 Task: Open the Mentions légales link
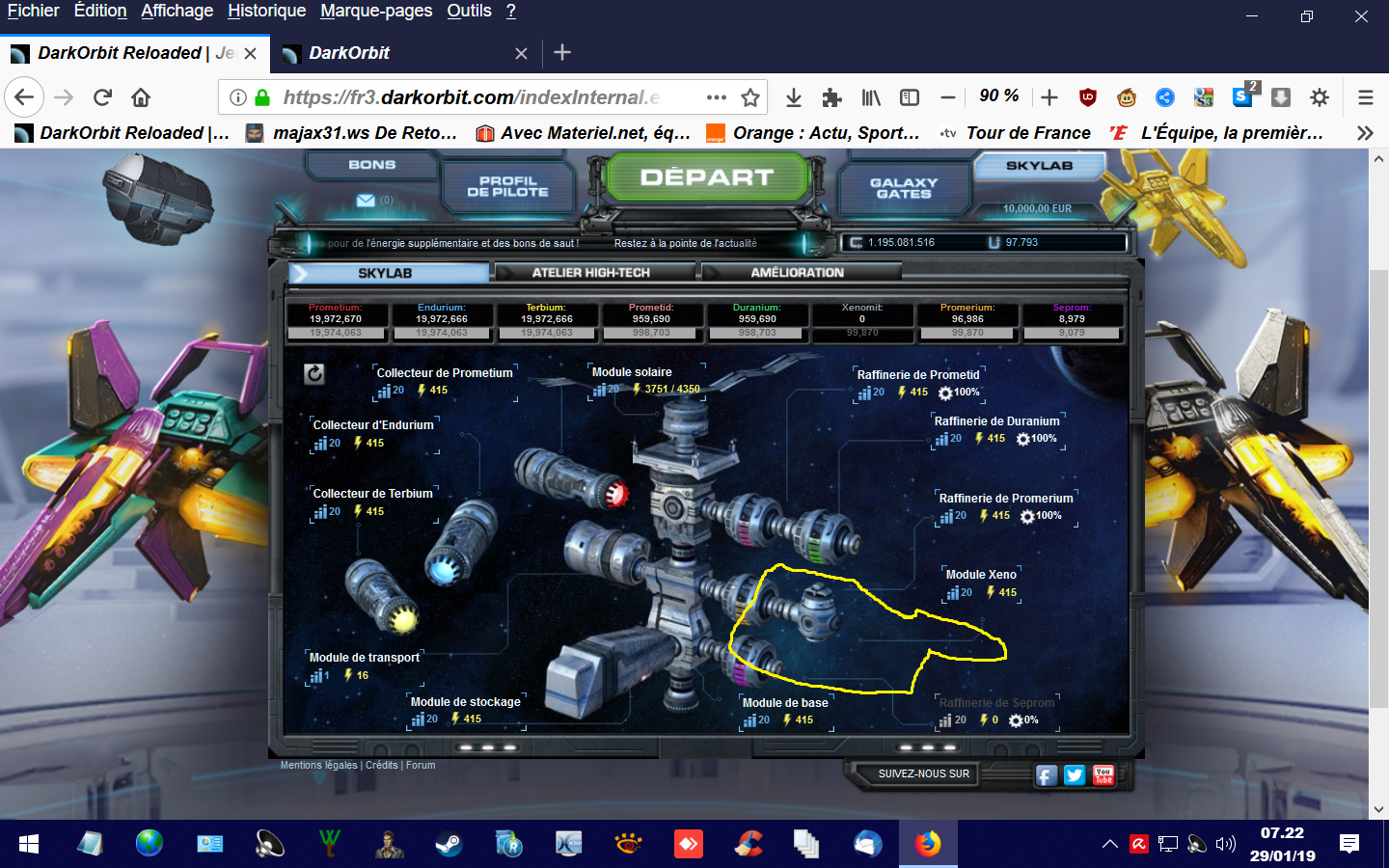(x=318, y=766)
